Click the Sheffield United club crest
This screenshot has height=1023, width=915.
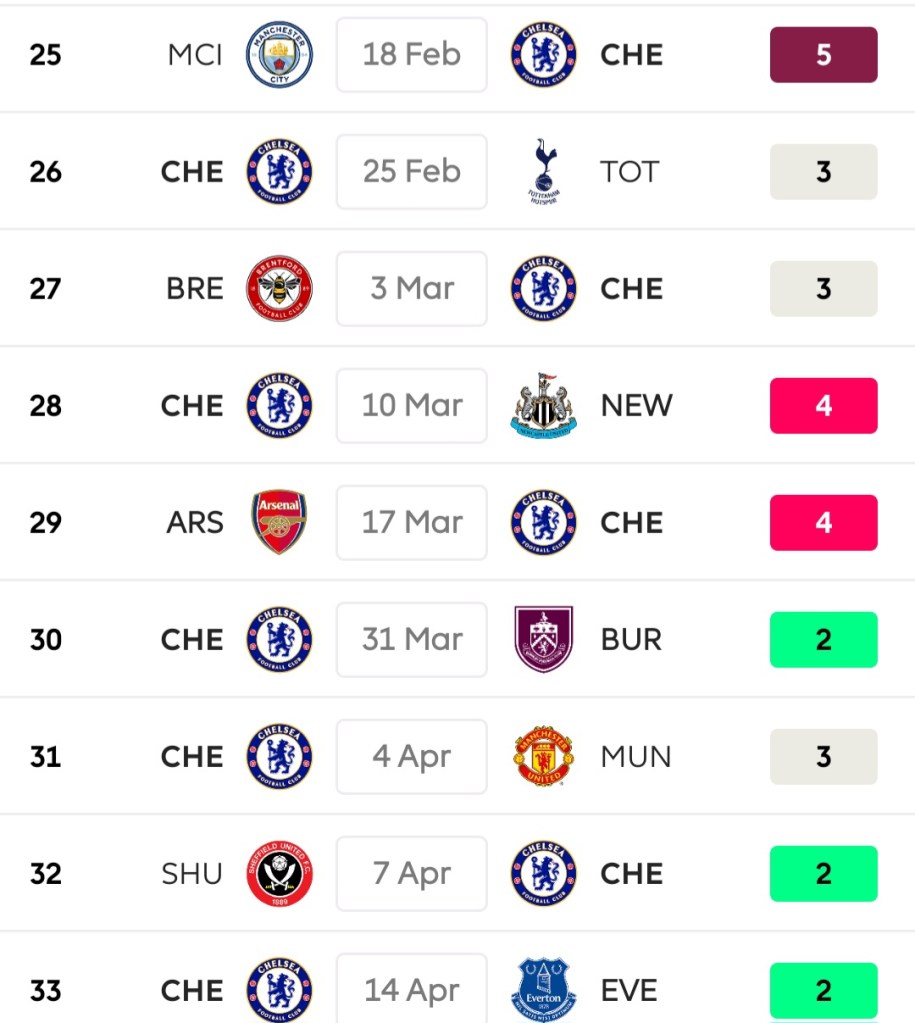click(x=279, y=874)
